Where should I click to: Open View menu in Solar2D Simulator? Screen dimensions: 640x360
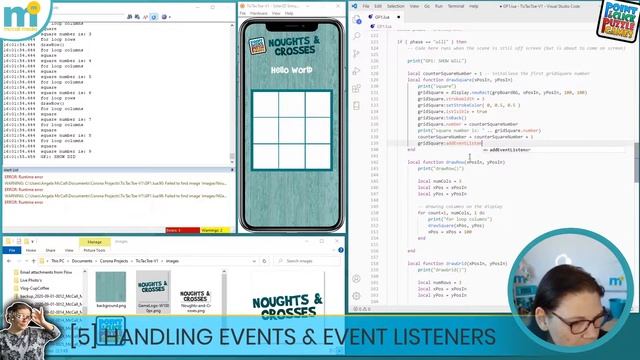[276, 13]
